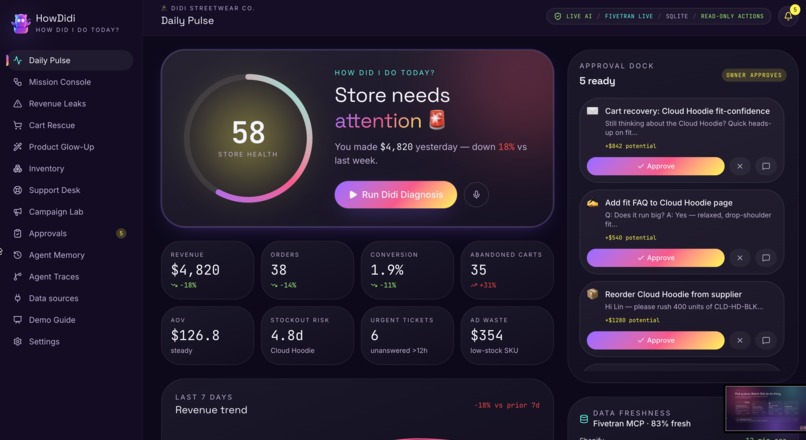
Task: Comment on Add fit FAQ suggestion
Action: coord(766,258)
